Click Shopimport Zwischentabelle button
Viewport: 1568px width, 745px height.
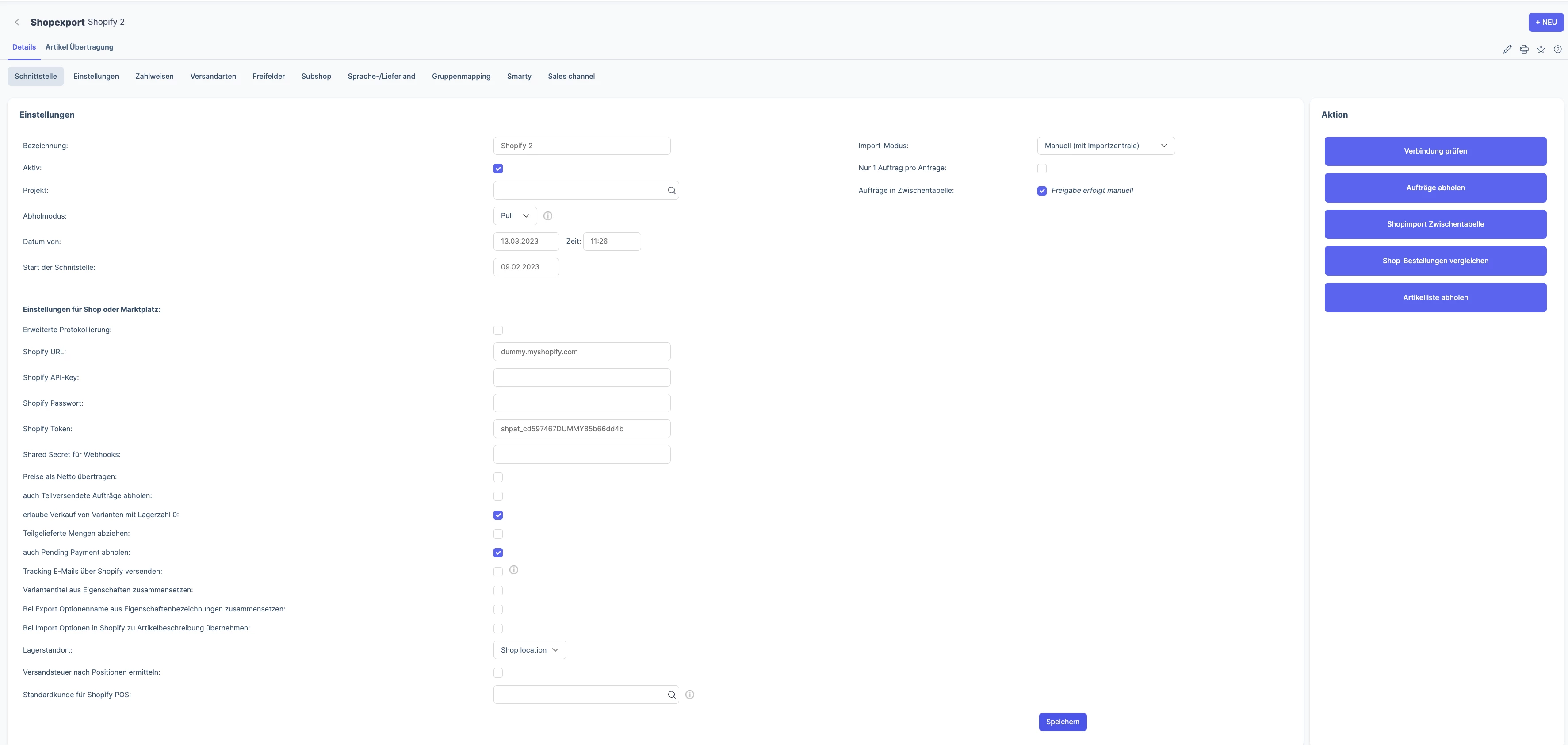[1435, 225]
